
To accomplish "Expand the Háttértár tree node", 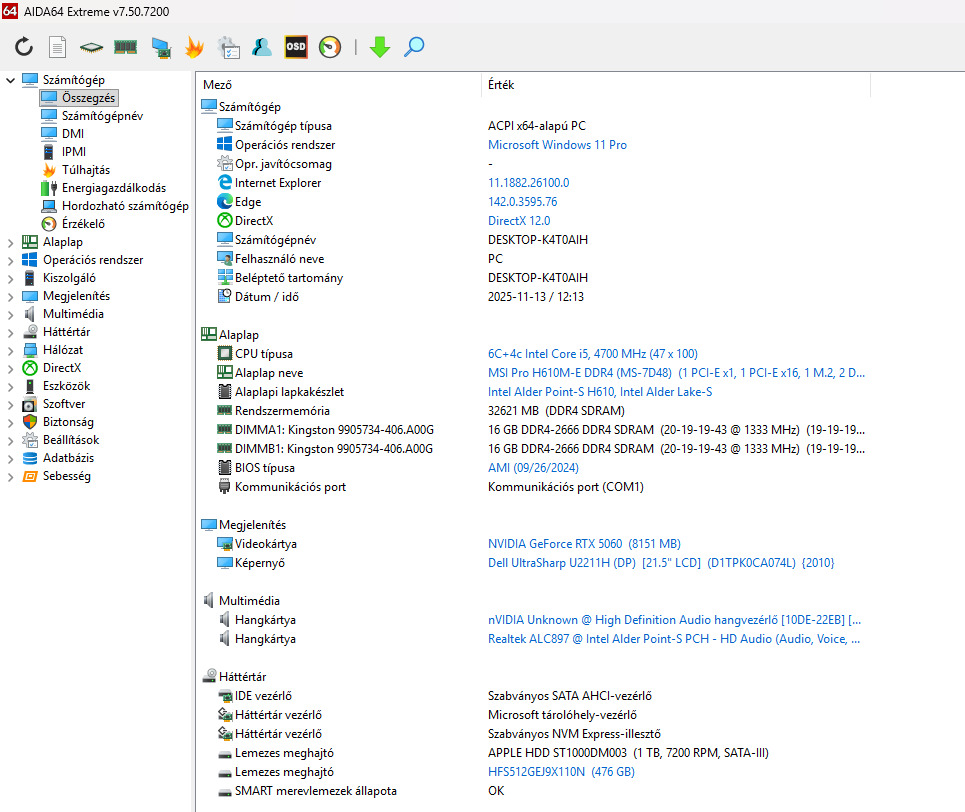I will click(10, 332).
